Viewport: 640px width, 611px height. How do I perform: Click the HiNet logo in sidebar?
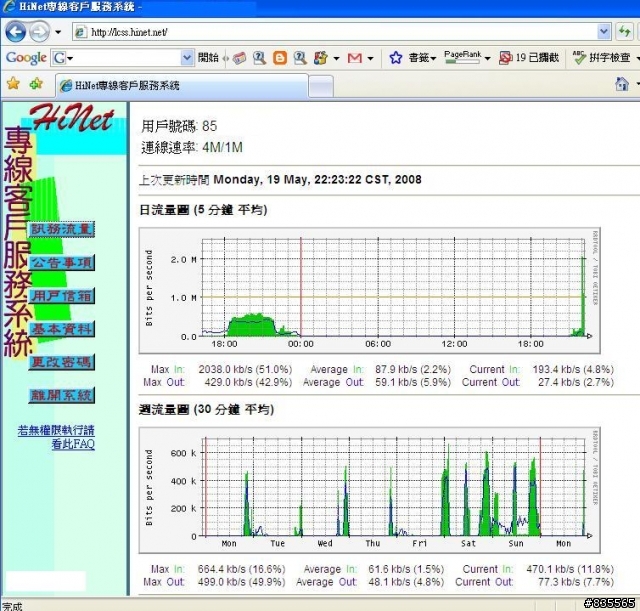click(71, 118)
